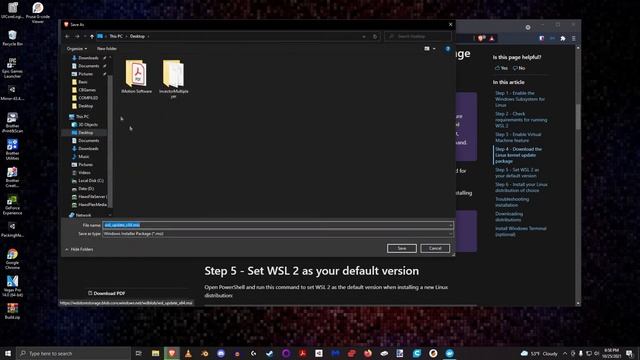Select Local Disk (C:) drive
The image size is (640, 360).
pyautogui.click(x=91, y=180)
